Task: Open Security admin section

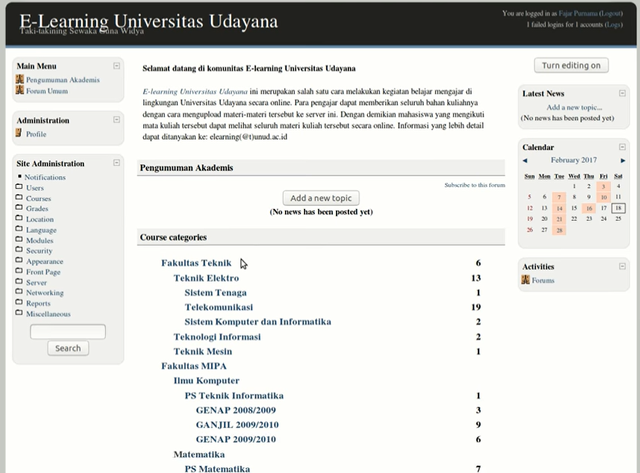Action: click(x=39, y=251)
